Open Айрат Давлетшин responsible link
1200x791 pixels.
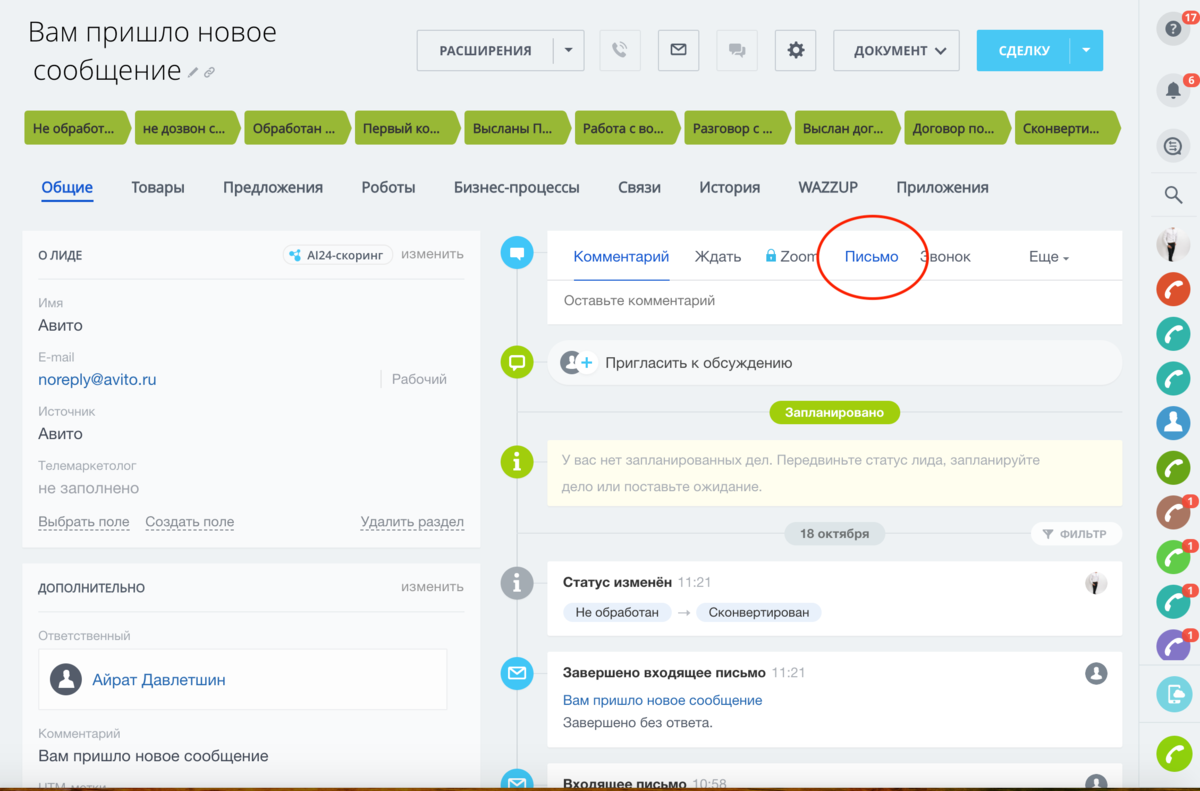point(159,680)
